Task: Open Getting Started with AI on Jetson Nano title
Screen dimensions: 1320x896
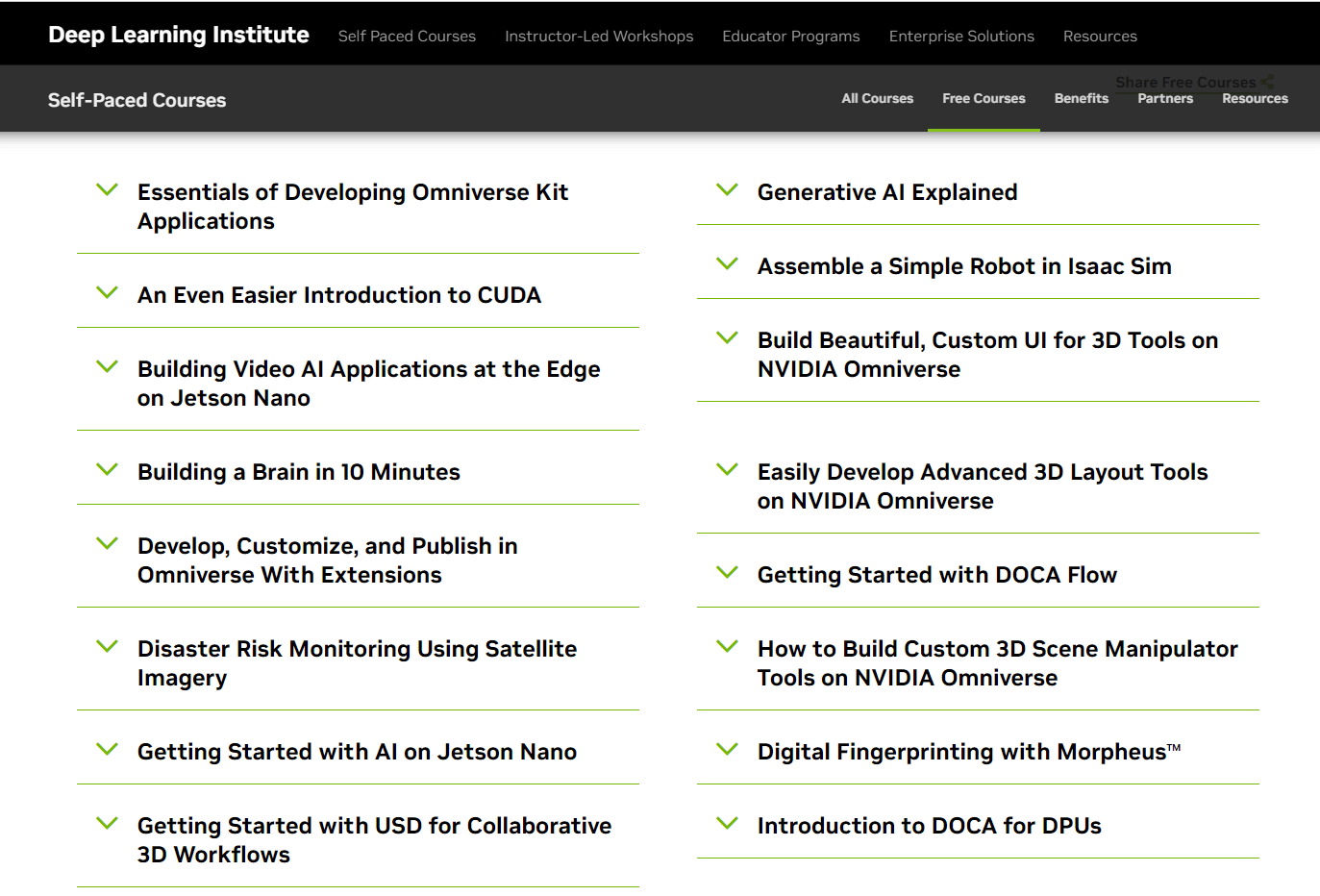Action: [x=358, y=752]
